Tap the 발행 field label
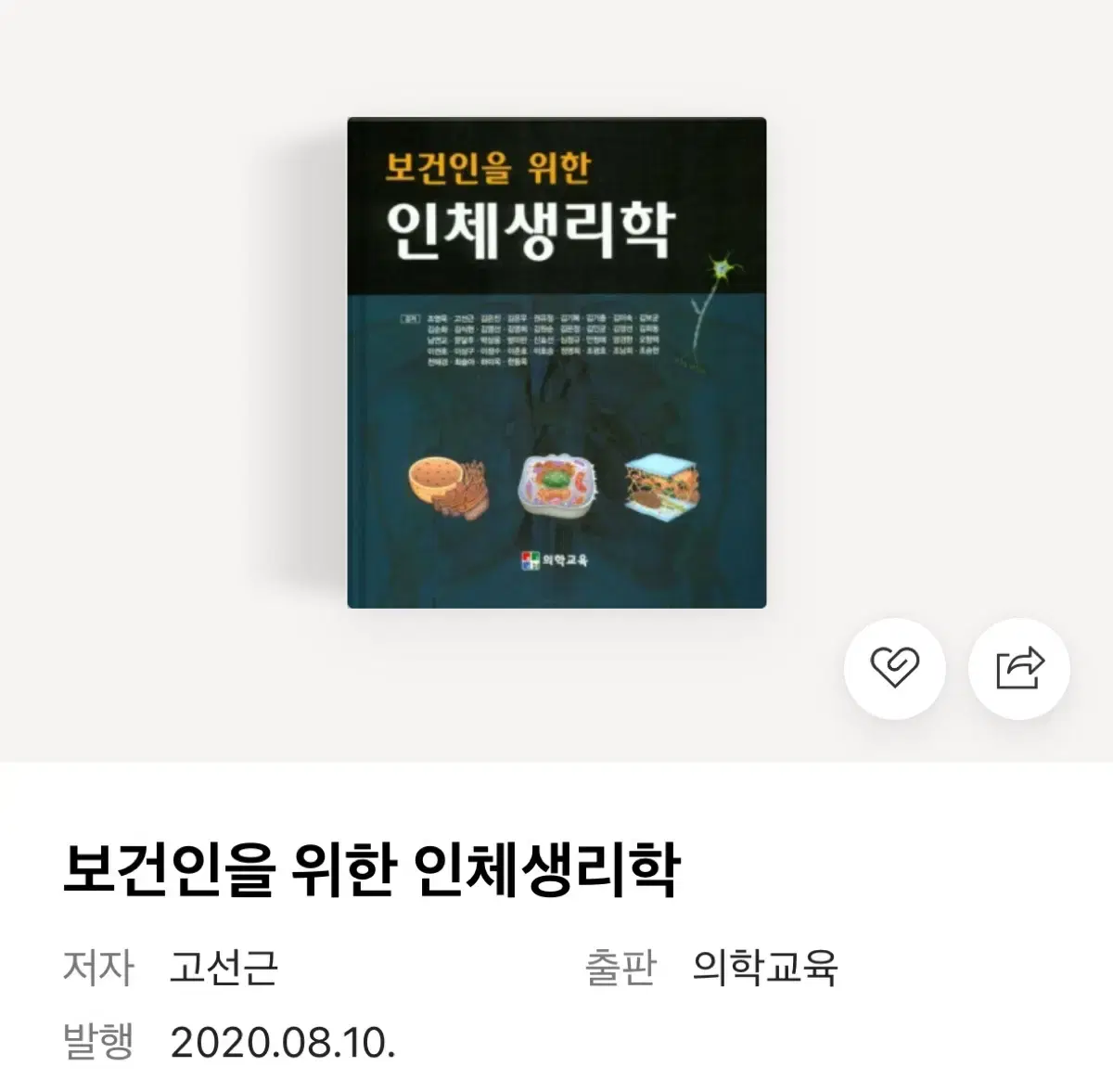Screen dimensions: 1113x1092 pos(98,1043)
